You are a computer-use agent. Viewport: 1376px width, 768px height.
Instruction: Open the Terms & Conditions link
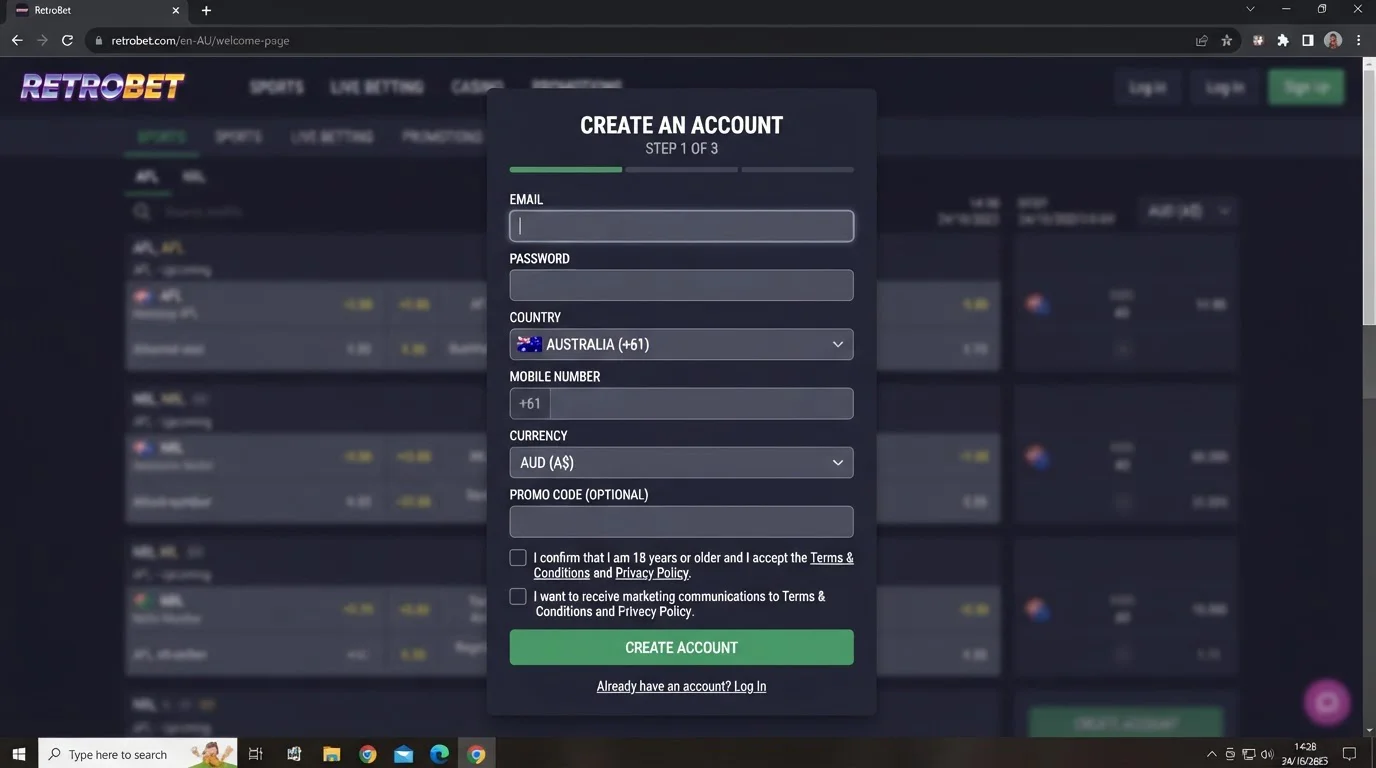tap(831, 558)
